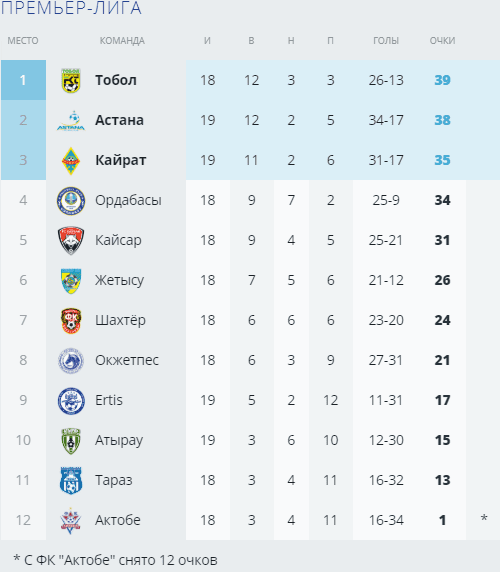The image size is (500, 572).
Task: Click the Кайрат club crest
Action: tap(71, 161)
